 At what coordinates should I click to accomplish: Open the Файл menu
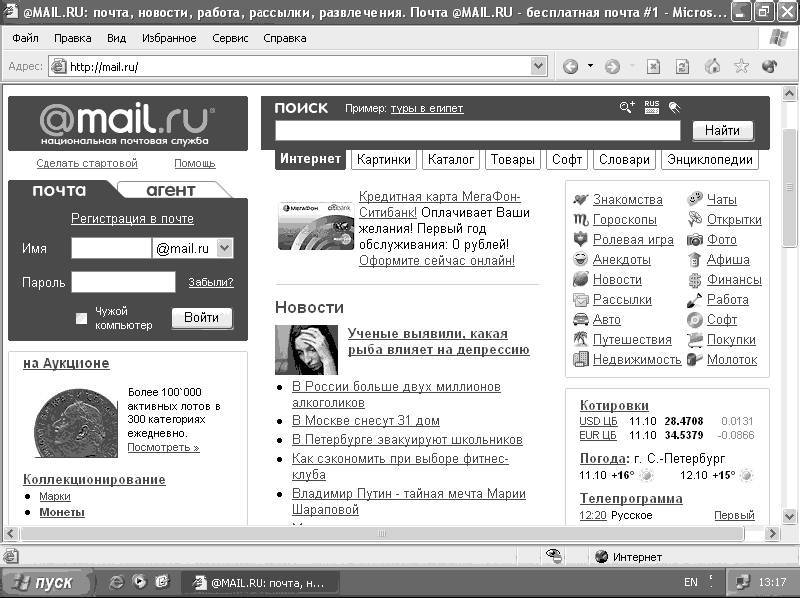26,38
